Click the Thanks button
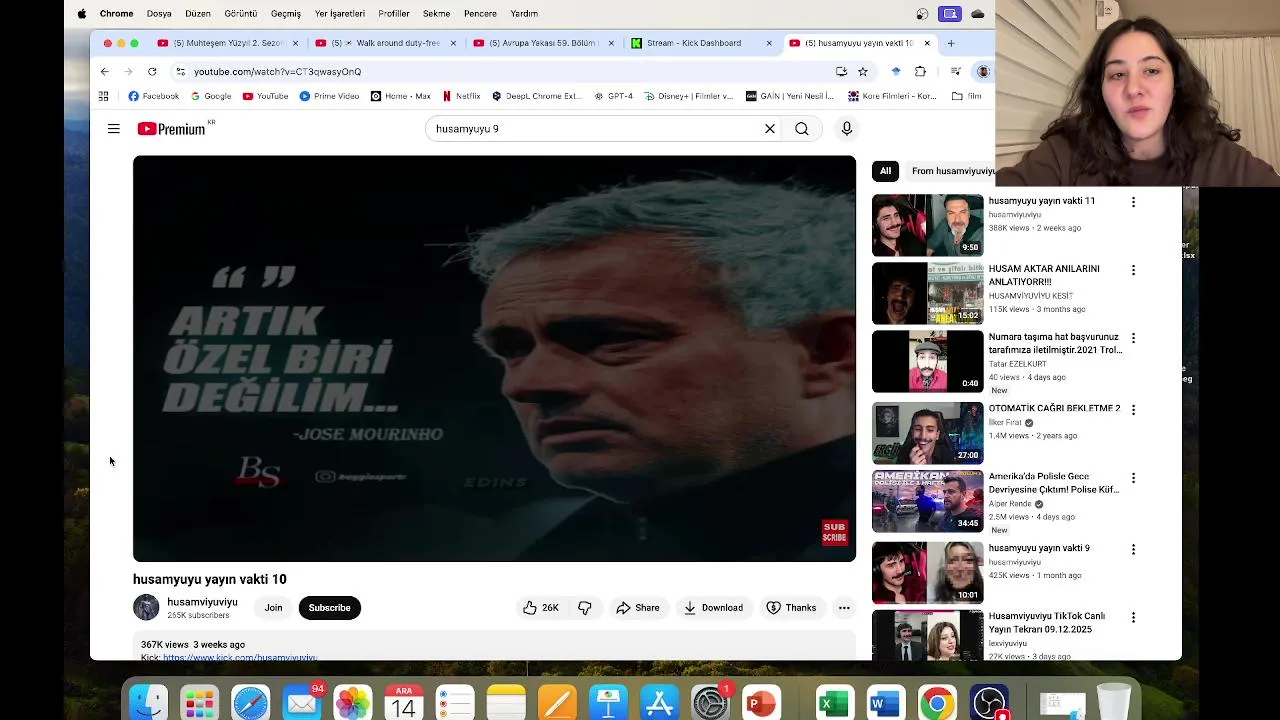 click(791, 608)
